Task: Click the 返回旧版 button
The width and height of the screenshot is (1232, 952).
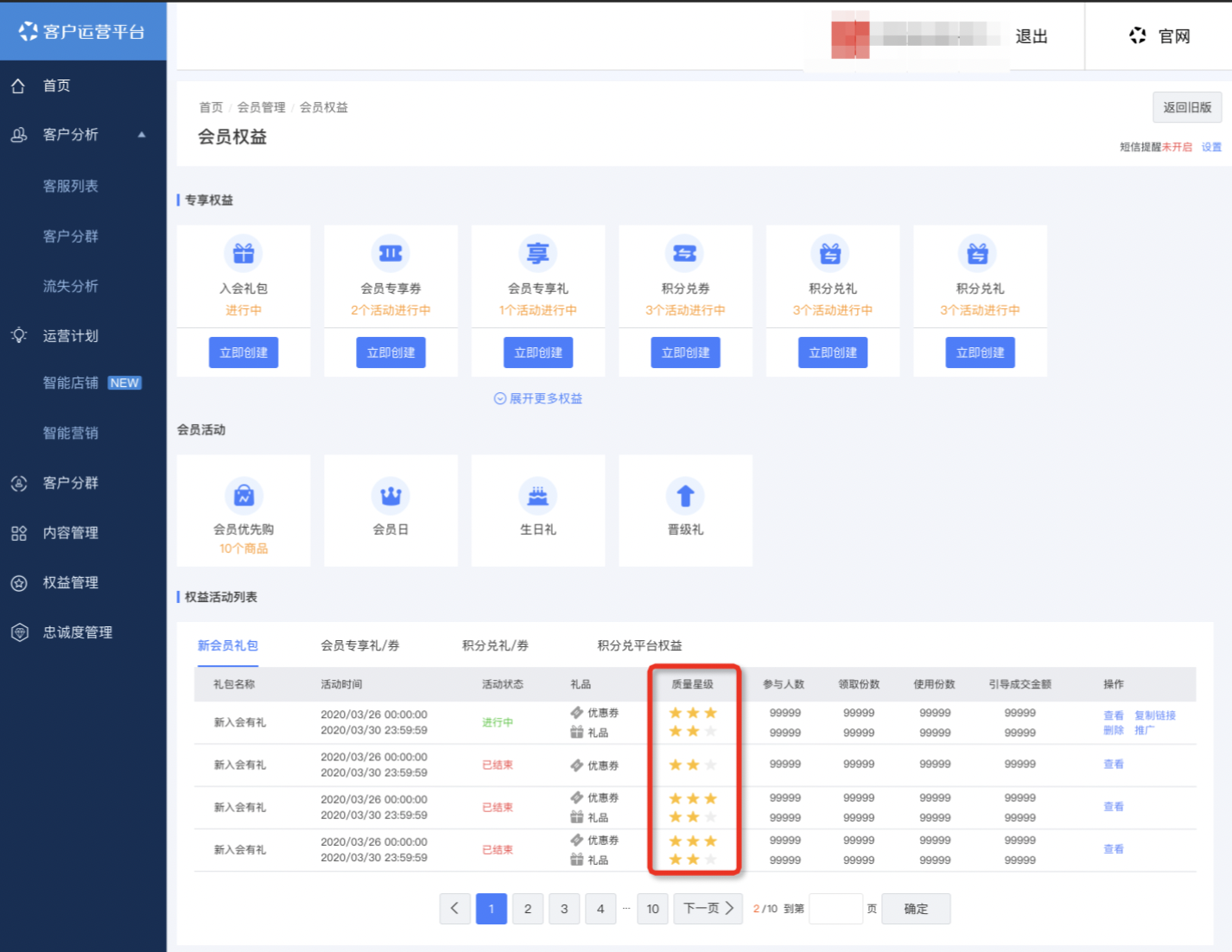Action: pos(1187,107)
